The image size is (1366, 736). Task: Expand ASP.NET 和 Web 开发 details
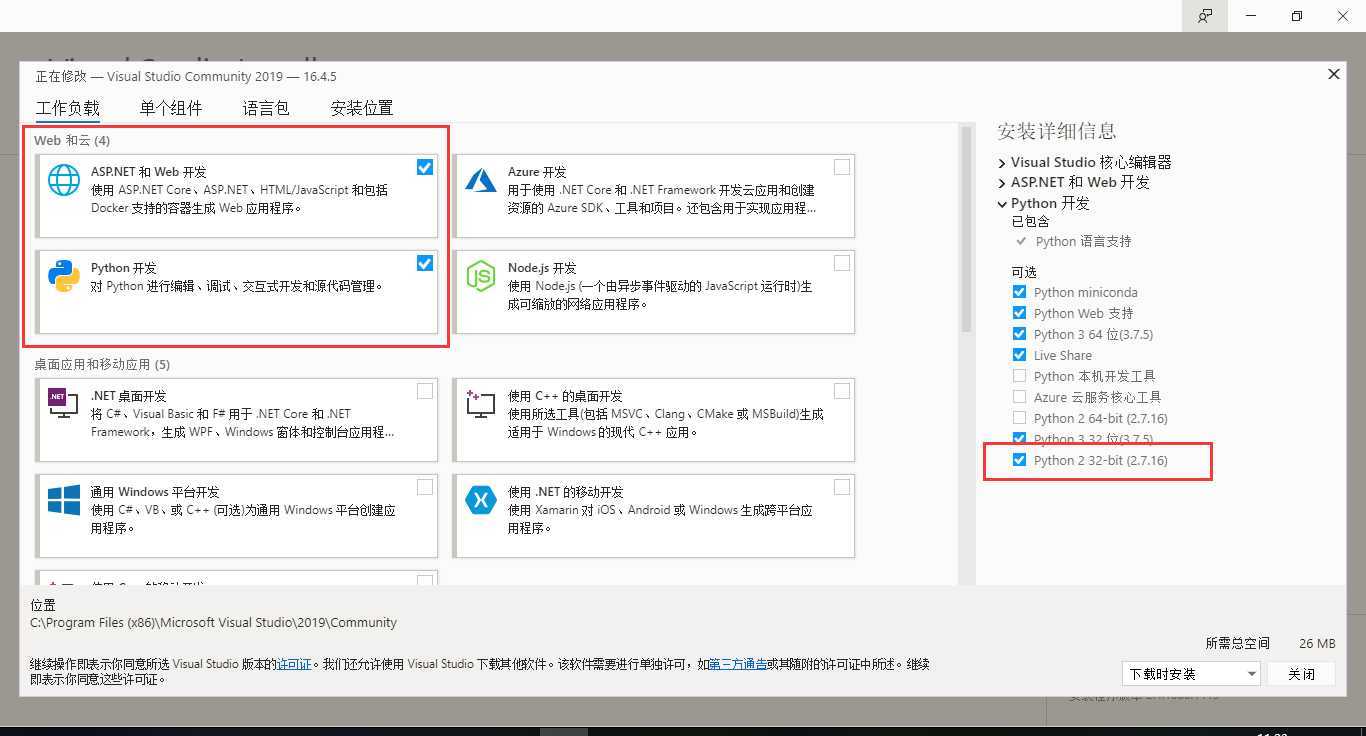pyautogui.click(x=1002, y=183)
